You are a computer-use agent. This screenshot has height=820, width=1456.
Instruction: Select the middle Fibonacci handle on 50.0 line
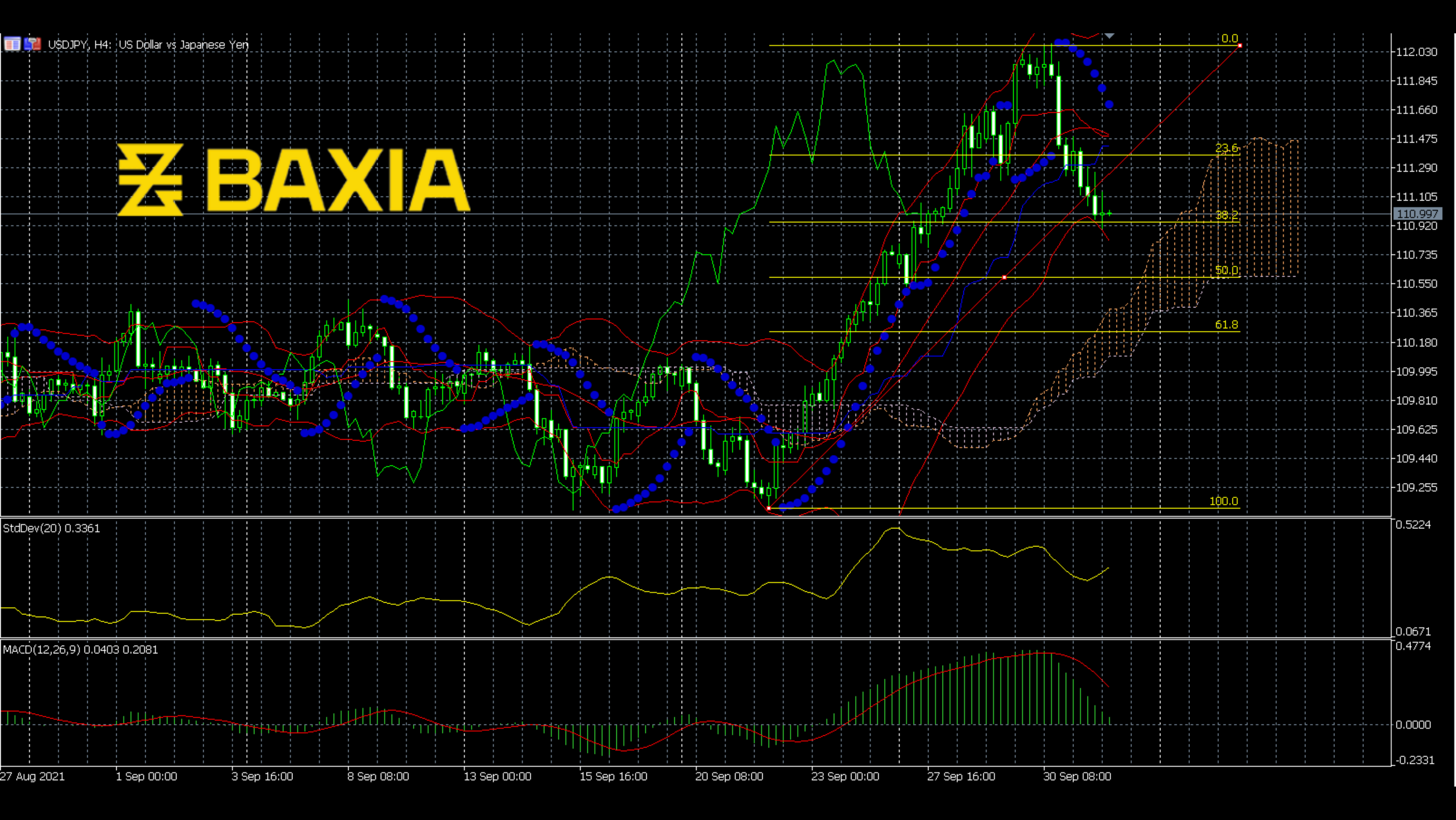1004,277
